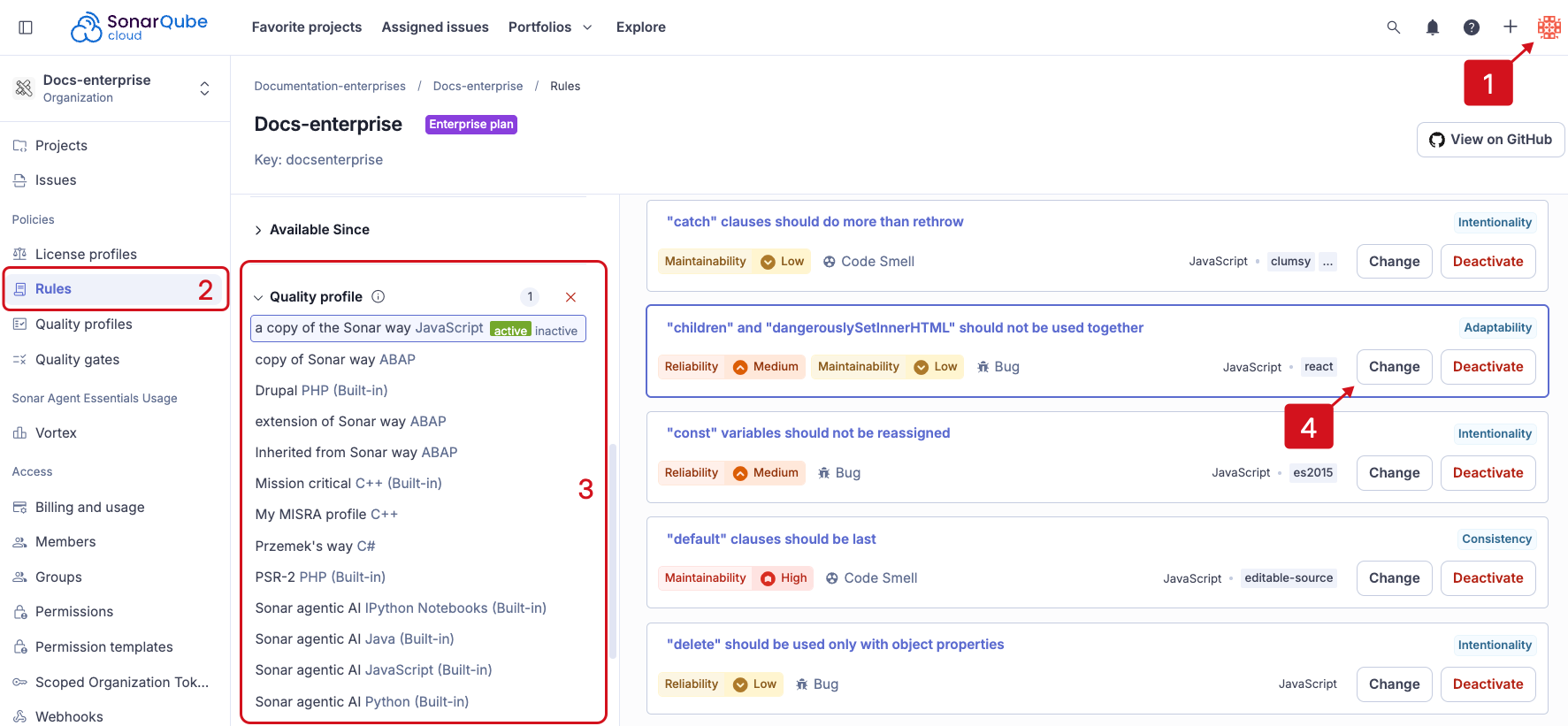Open the SonarQube cloud logo home
This screenshot has width=1568, height=726.
point(139,27)
